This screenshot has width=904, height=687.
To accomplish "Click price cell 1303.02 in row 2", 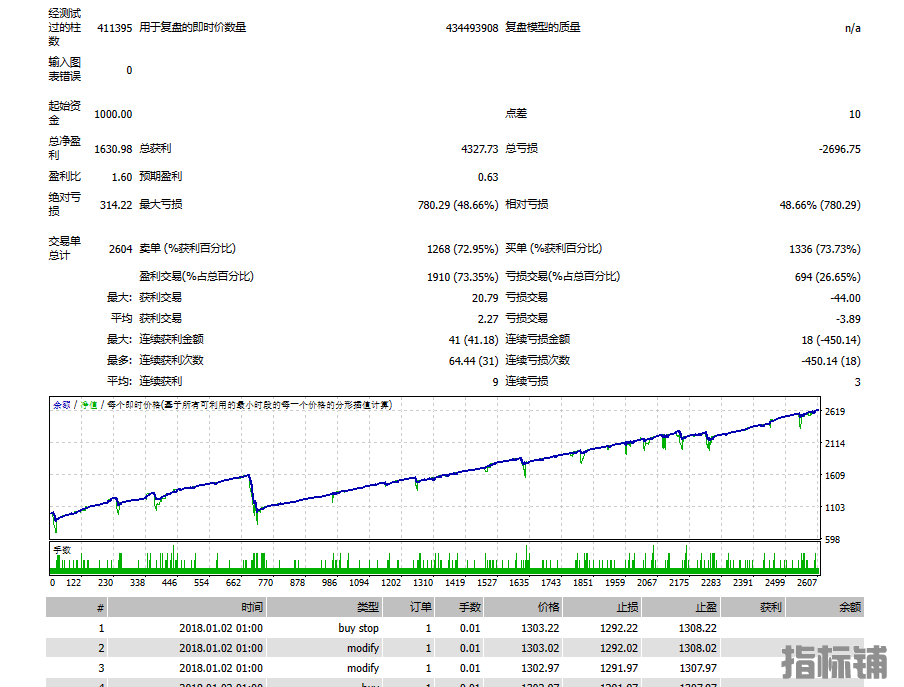I will click(540, 648).
